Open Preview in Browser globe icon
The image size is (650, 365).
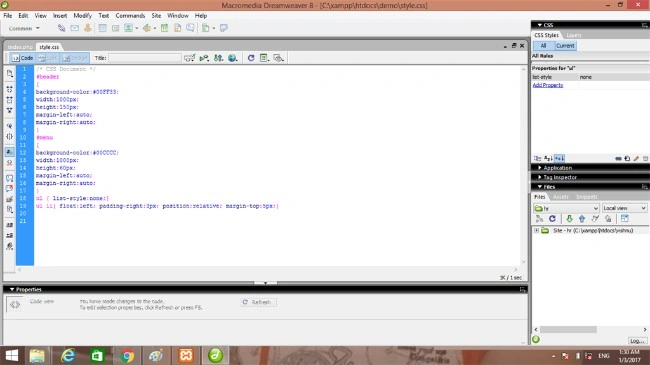coord(233,58)
